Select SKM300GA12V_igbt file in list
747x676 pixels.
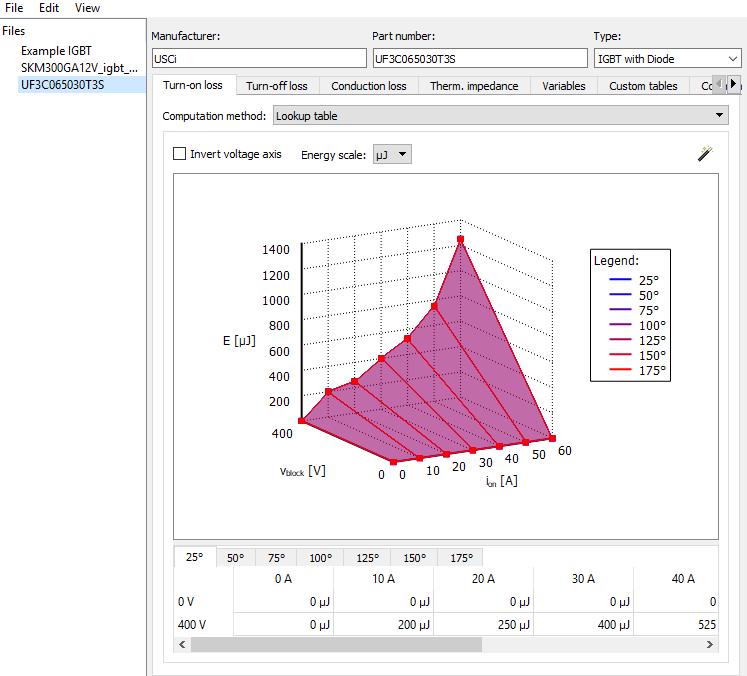coord(79,68)
